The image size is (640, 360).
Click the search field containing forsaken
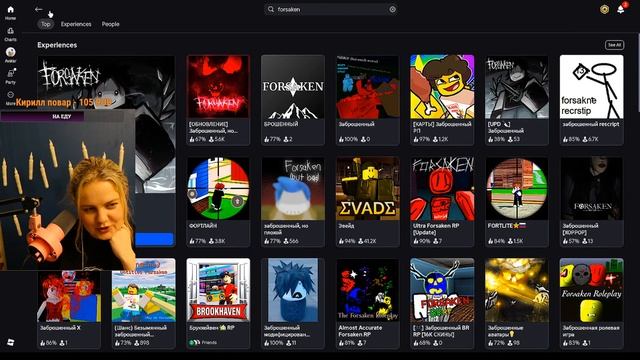[331, 9]
